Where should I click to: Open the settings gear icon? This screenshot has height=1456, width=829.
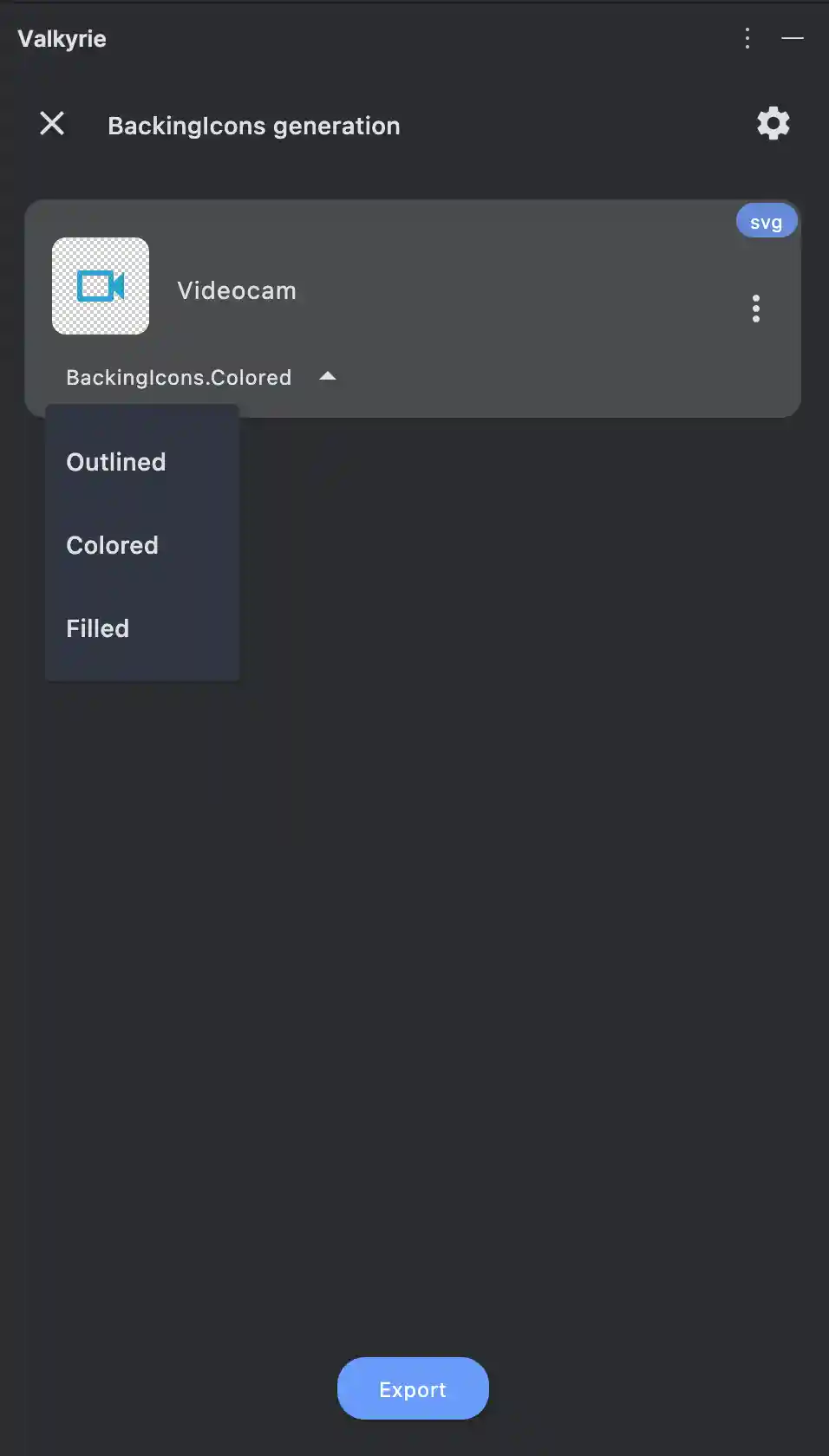(x=773, y=124)
